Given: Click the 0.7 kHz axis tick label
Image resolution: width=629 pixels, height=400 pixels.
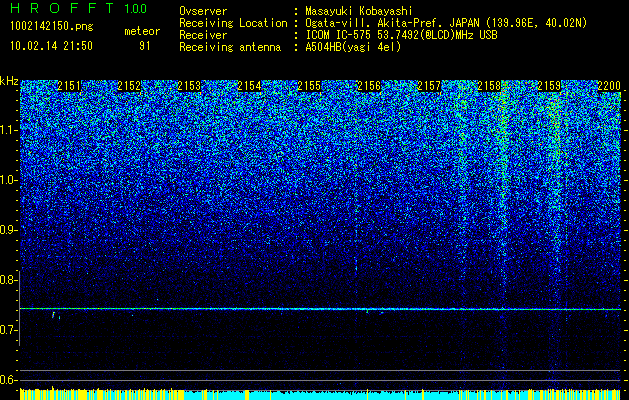Looking at the screenshot, I should 9,330.
